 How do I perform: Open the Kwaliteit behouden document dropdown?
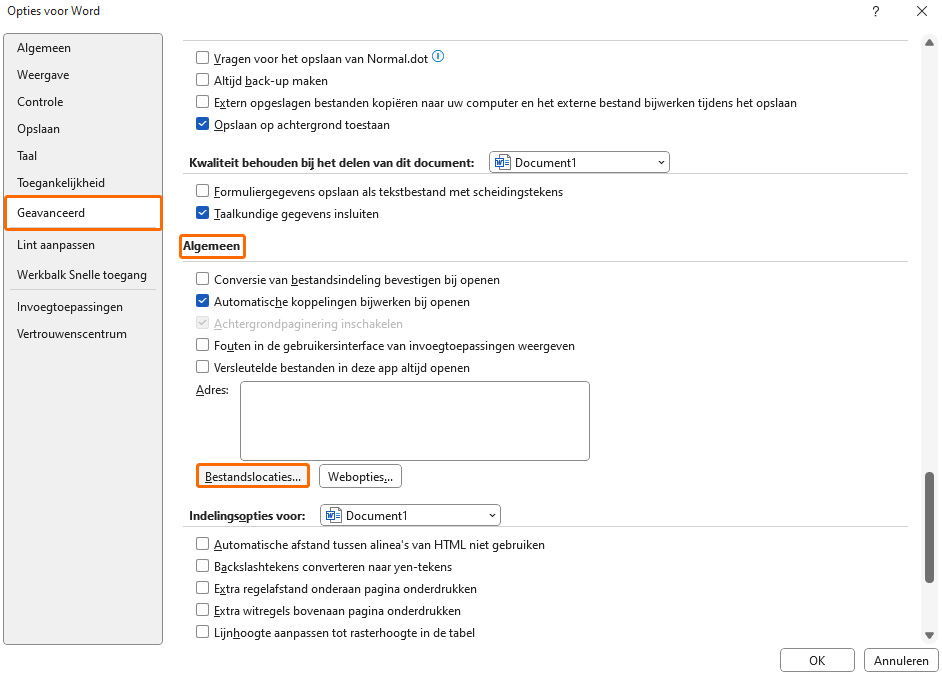pyautogui.click(x=660, y=161)
